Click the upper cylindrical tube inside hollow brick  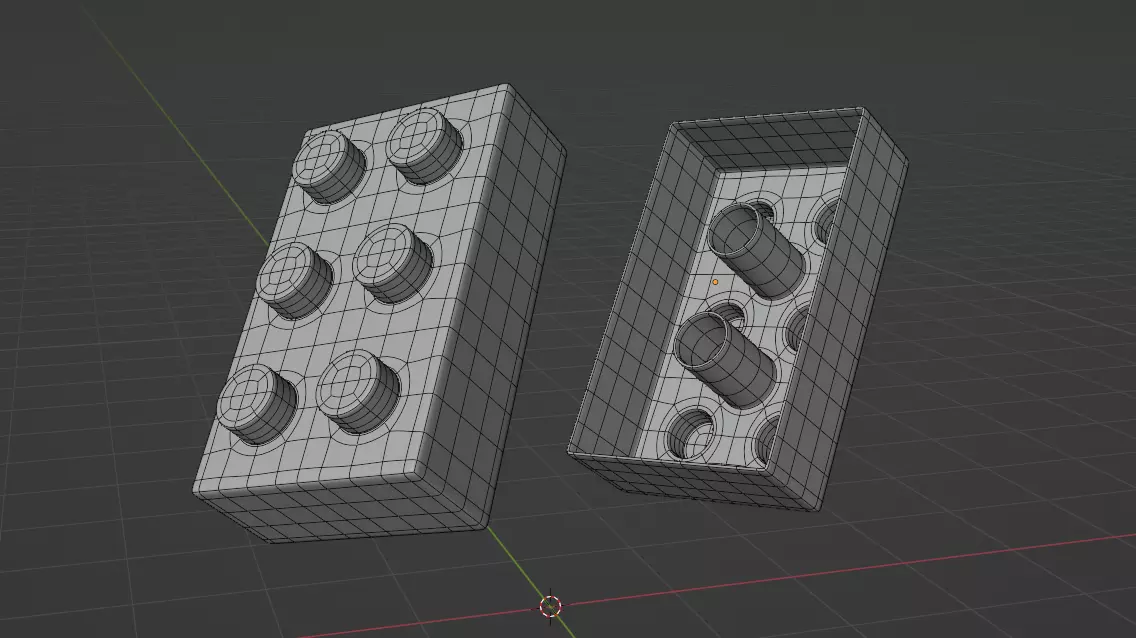click(x=756, y=250)
